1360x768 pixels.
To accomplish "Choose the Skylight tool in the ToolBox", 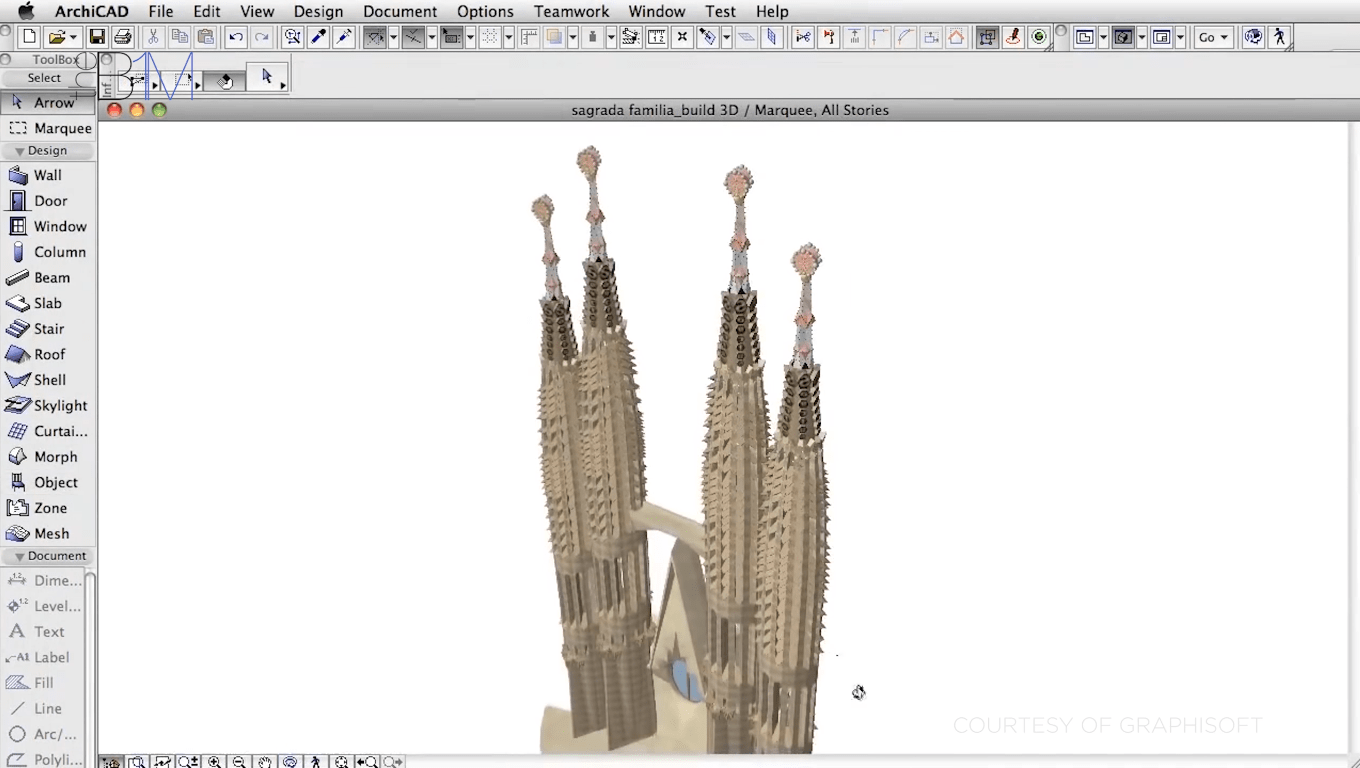I will 47,406.
